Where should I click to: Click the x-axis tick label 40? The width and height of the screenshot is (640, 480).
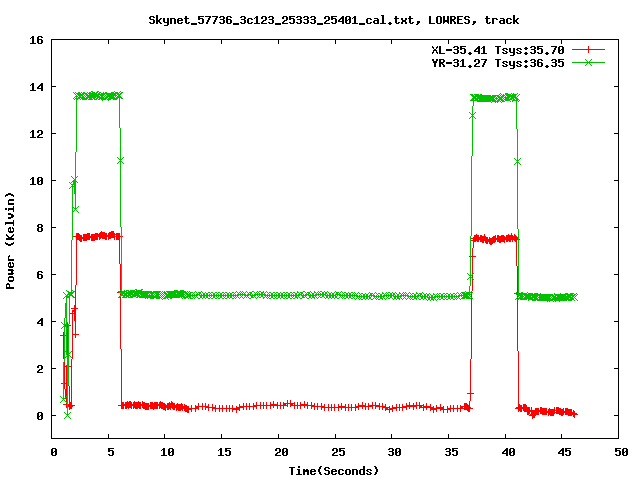(x=508, y=452)
